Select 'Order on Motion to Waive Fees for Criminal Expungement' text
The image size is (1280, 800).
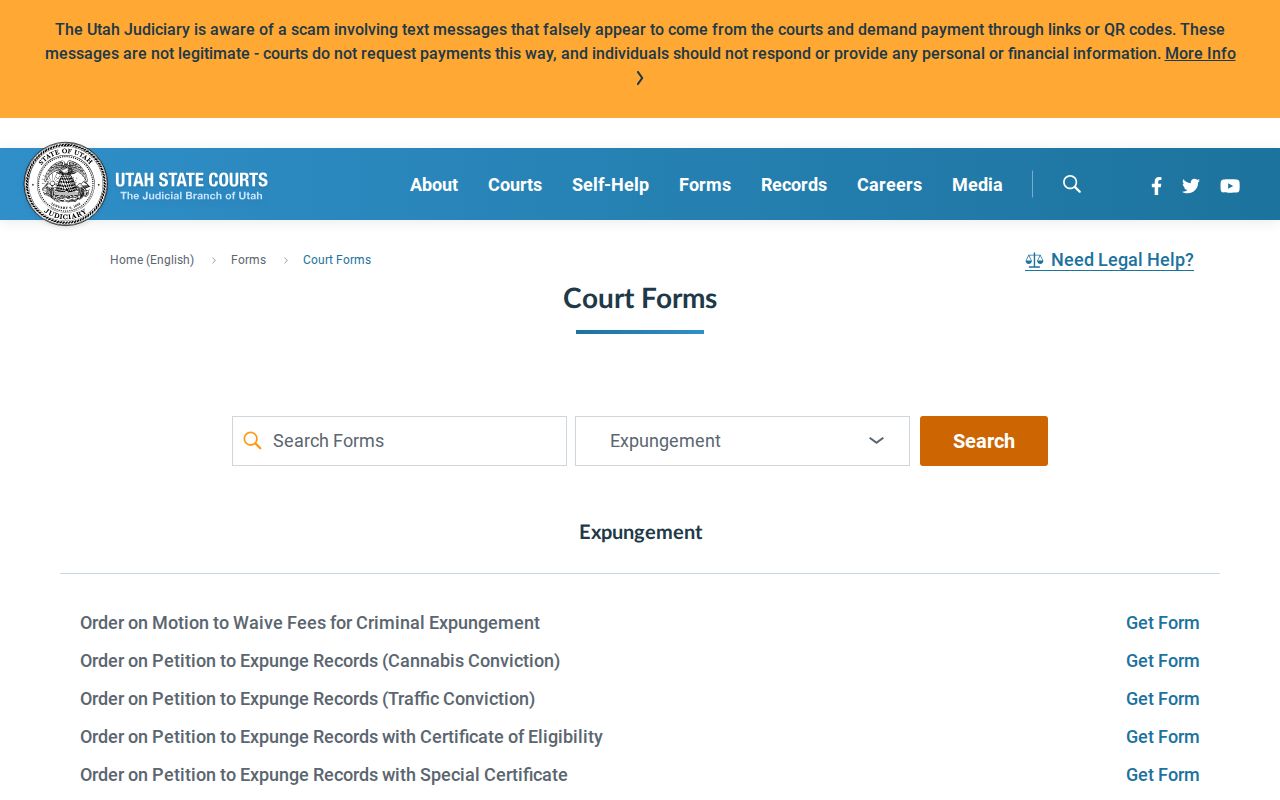(310, 622)
